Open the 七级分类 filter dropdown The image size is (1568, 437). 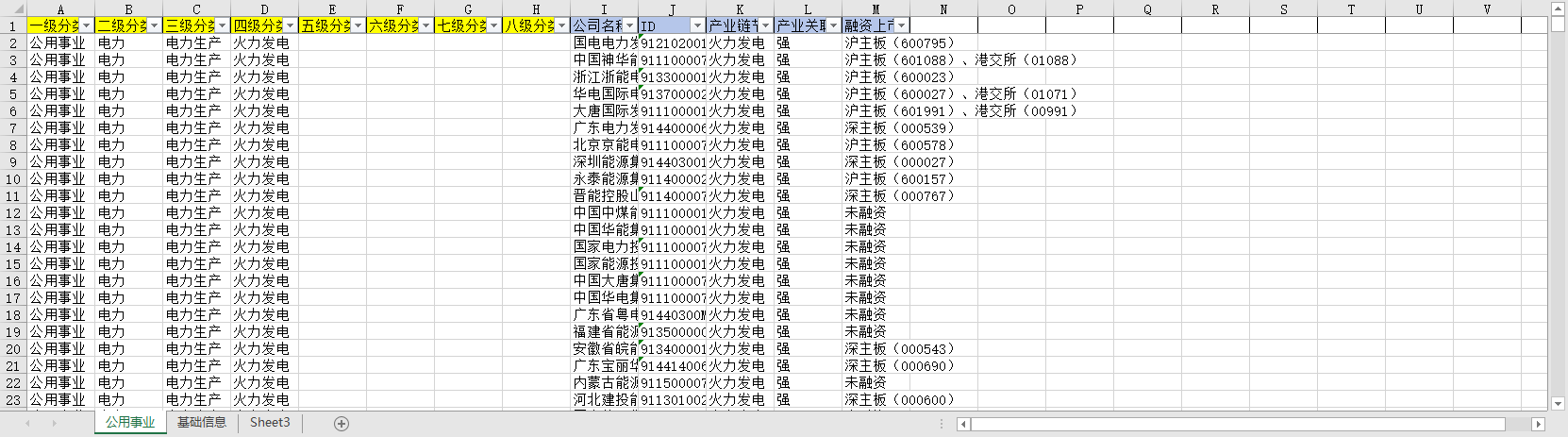(494, 25)
